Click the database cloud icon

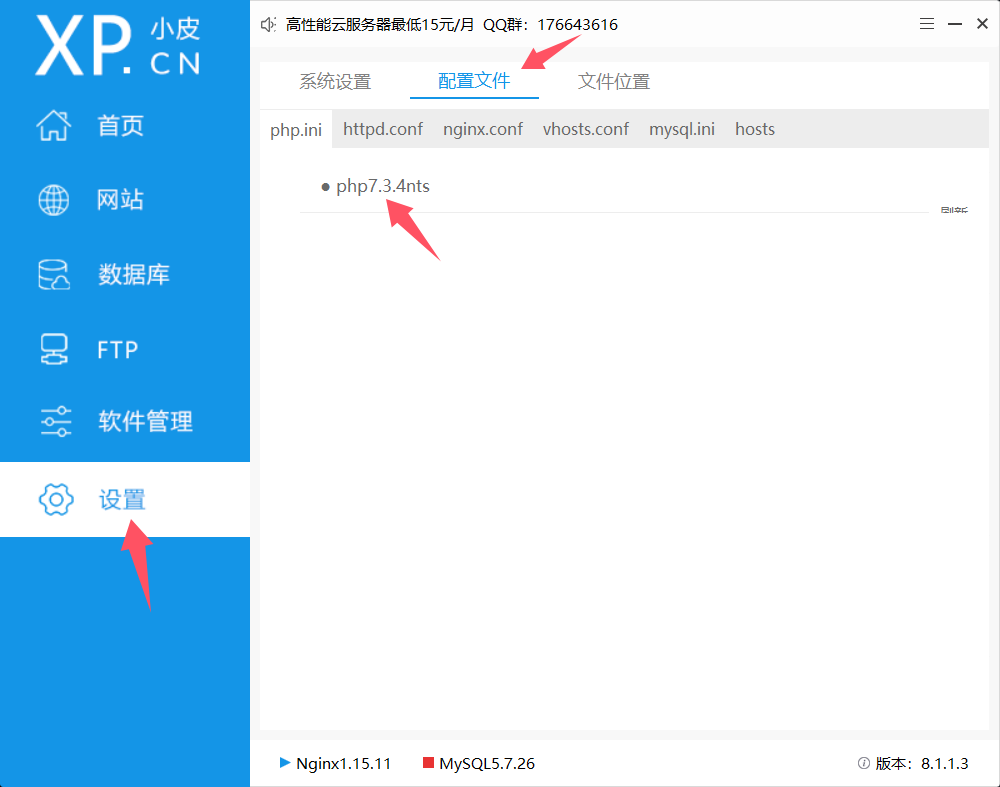(x=54, y=274)
